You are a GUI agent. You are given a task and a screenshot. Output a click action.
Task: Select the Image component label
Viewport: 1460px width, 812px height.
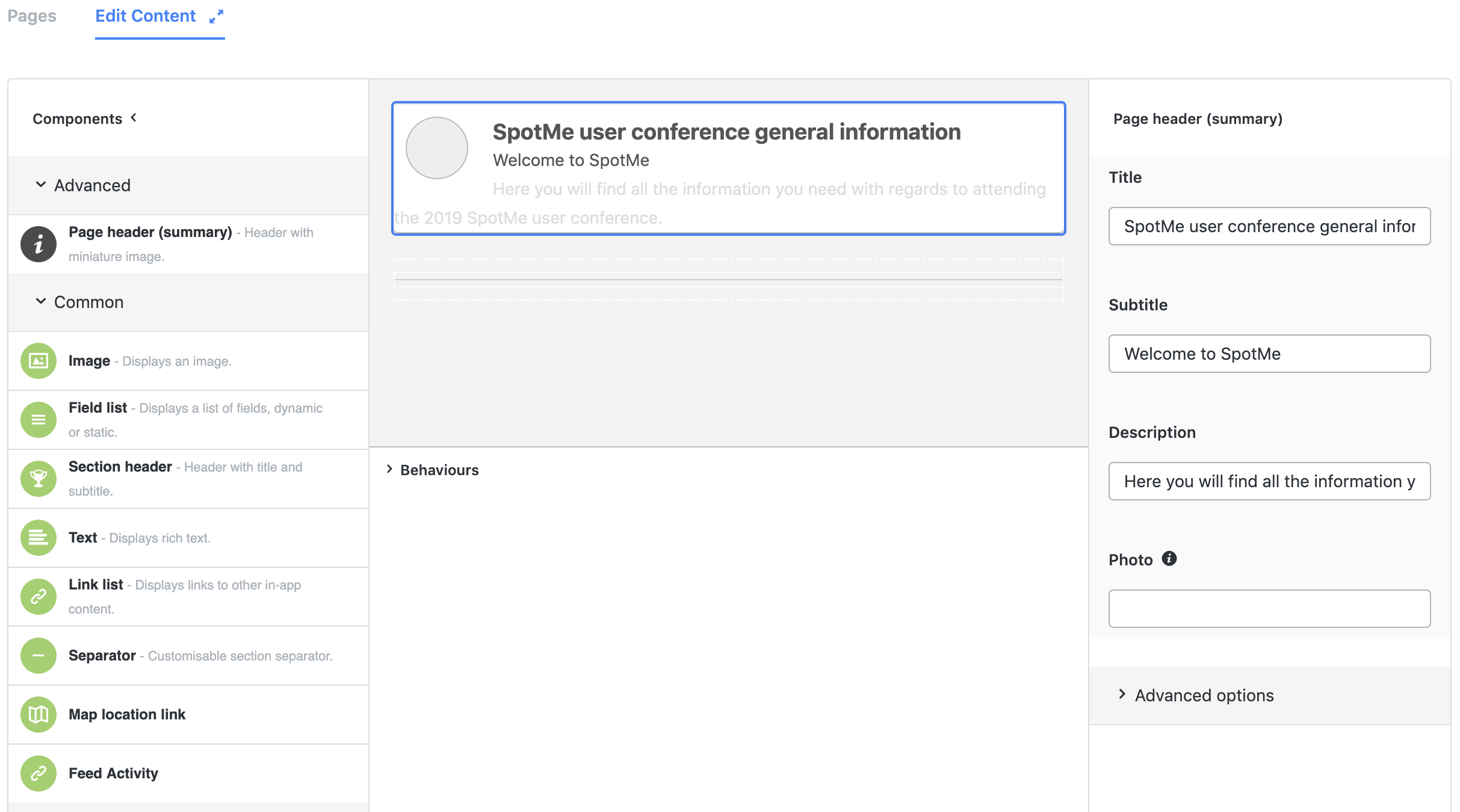(x=89, y=361)
